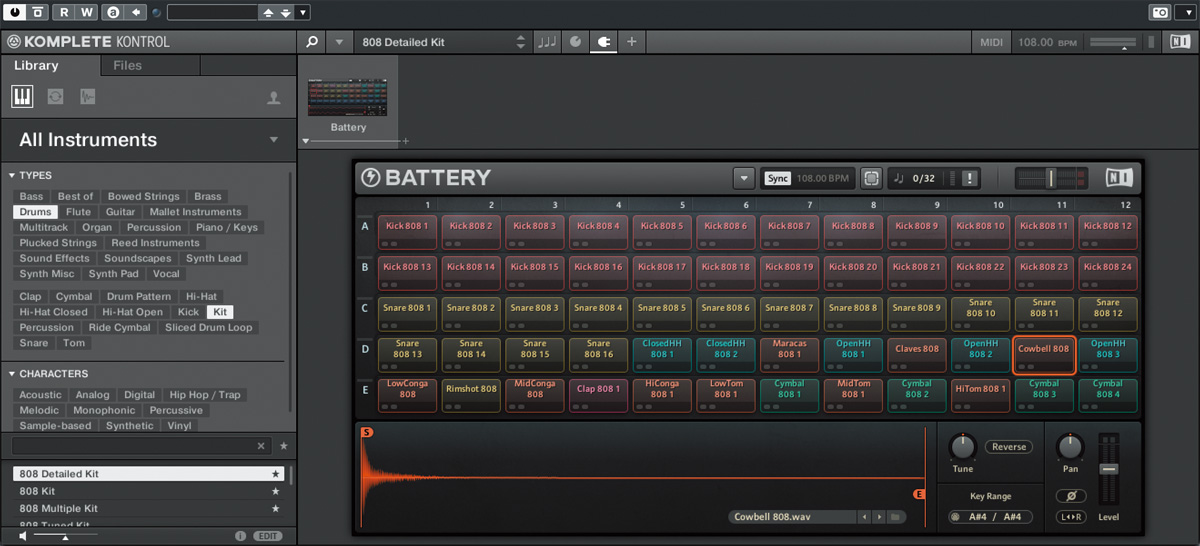The width and height of the screenshot is (1200, 546).
Task: Select the Synth Lead type tag
Action: 214,259
